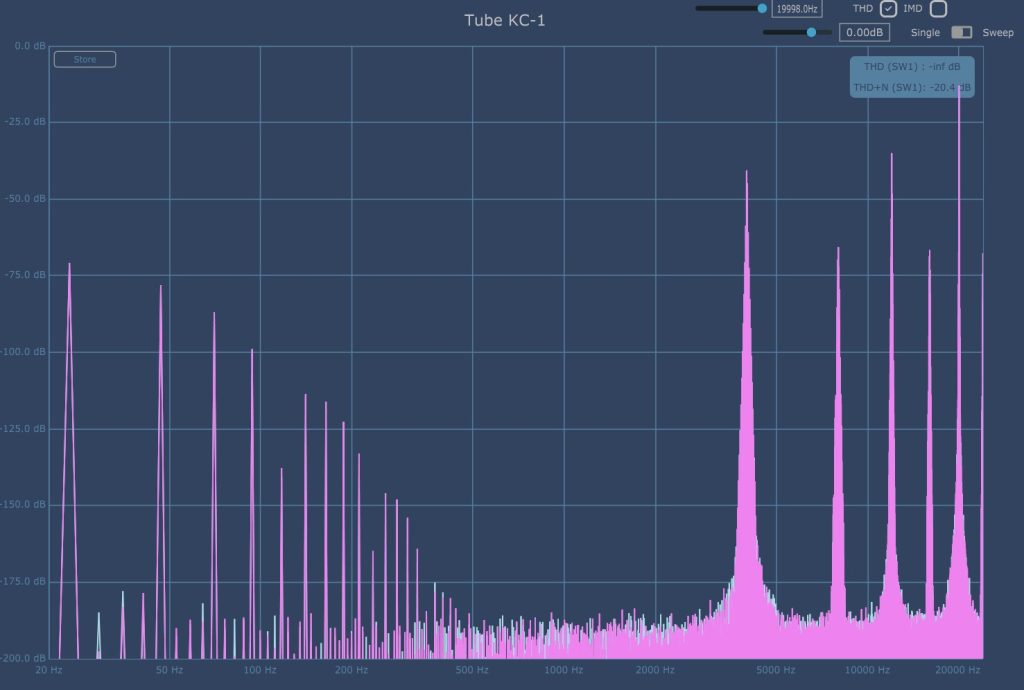The height and width of the screenshot is (690, 1024).
Task: Toggle the Single/Sweep switch
Action: point(961,32)
